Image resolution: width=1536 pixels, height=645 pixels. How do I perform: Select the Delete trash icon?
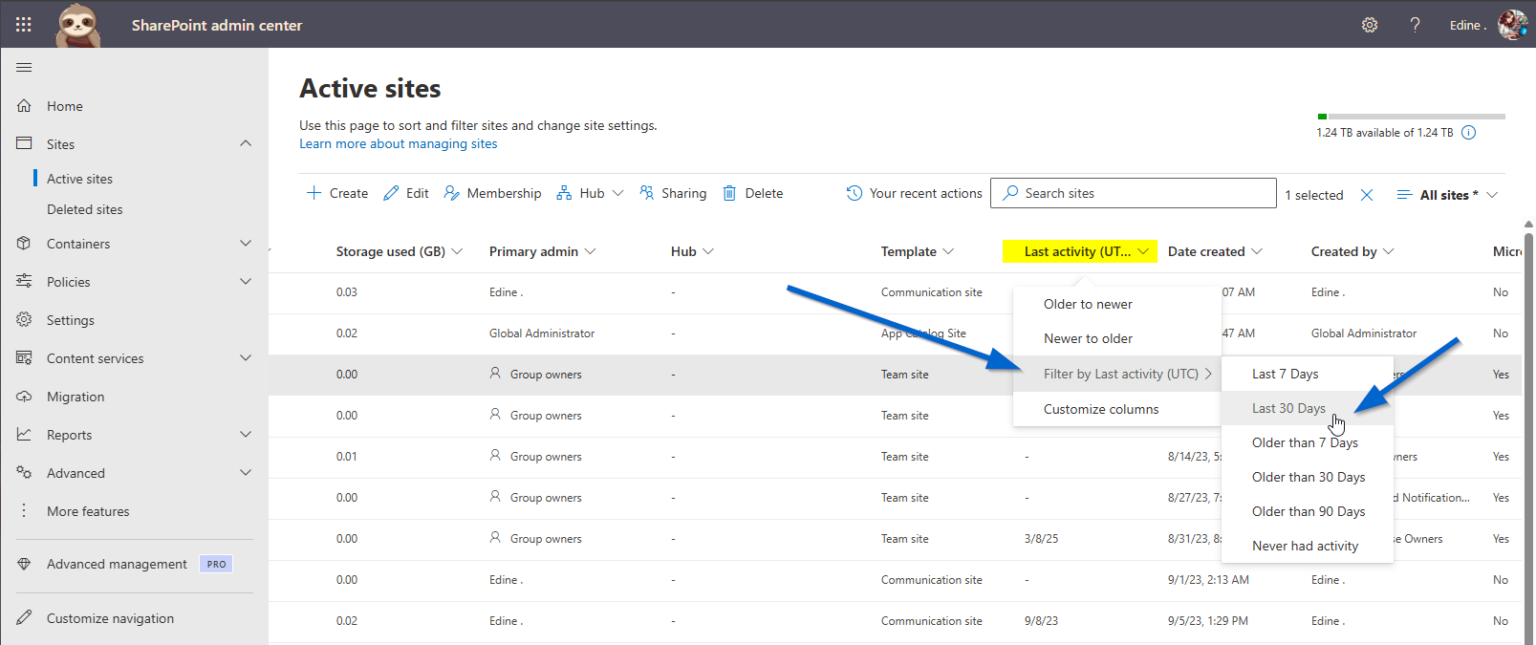point(730,192)
